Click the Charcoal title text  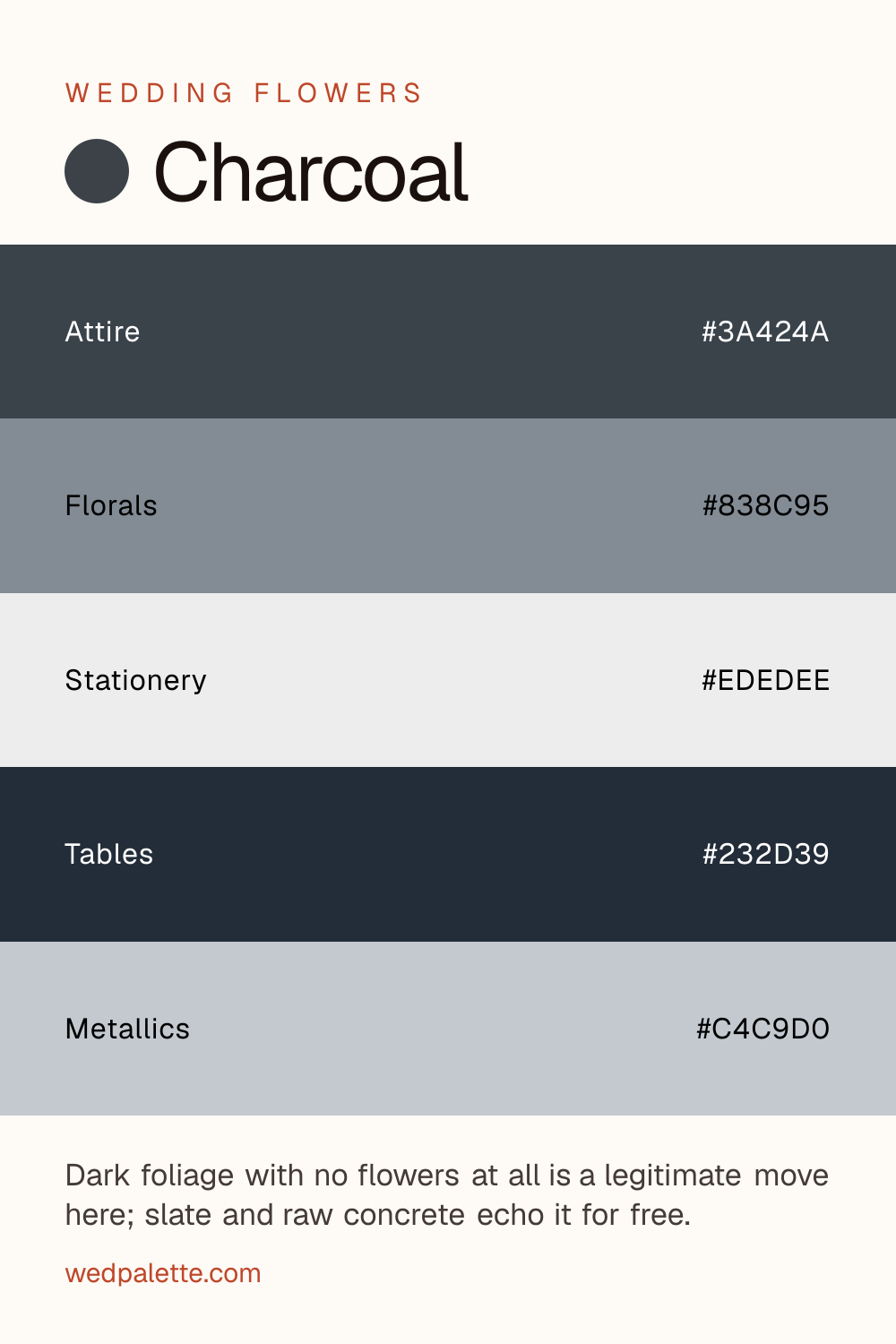[311, 172]
